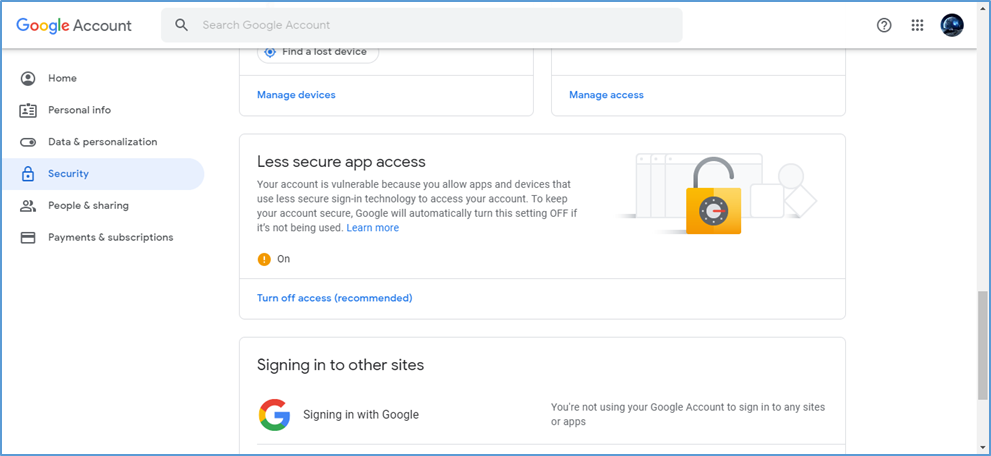
Task: Open the Home menu item
Action: click(62, 78)
